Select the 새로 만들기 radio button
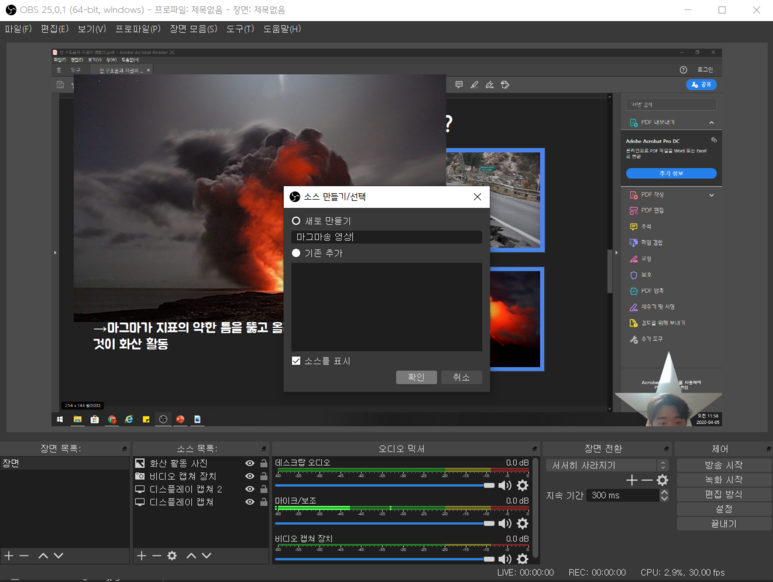773x582 pixels. click(296, 221)
